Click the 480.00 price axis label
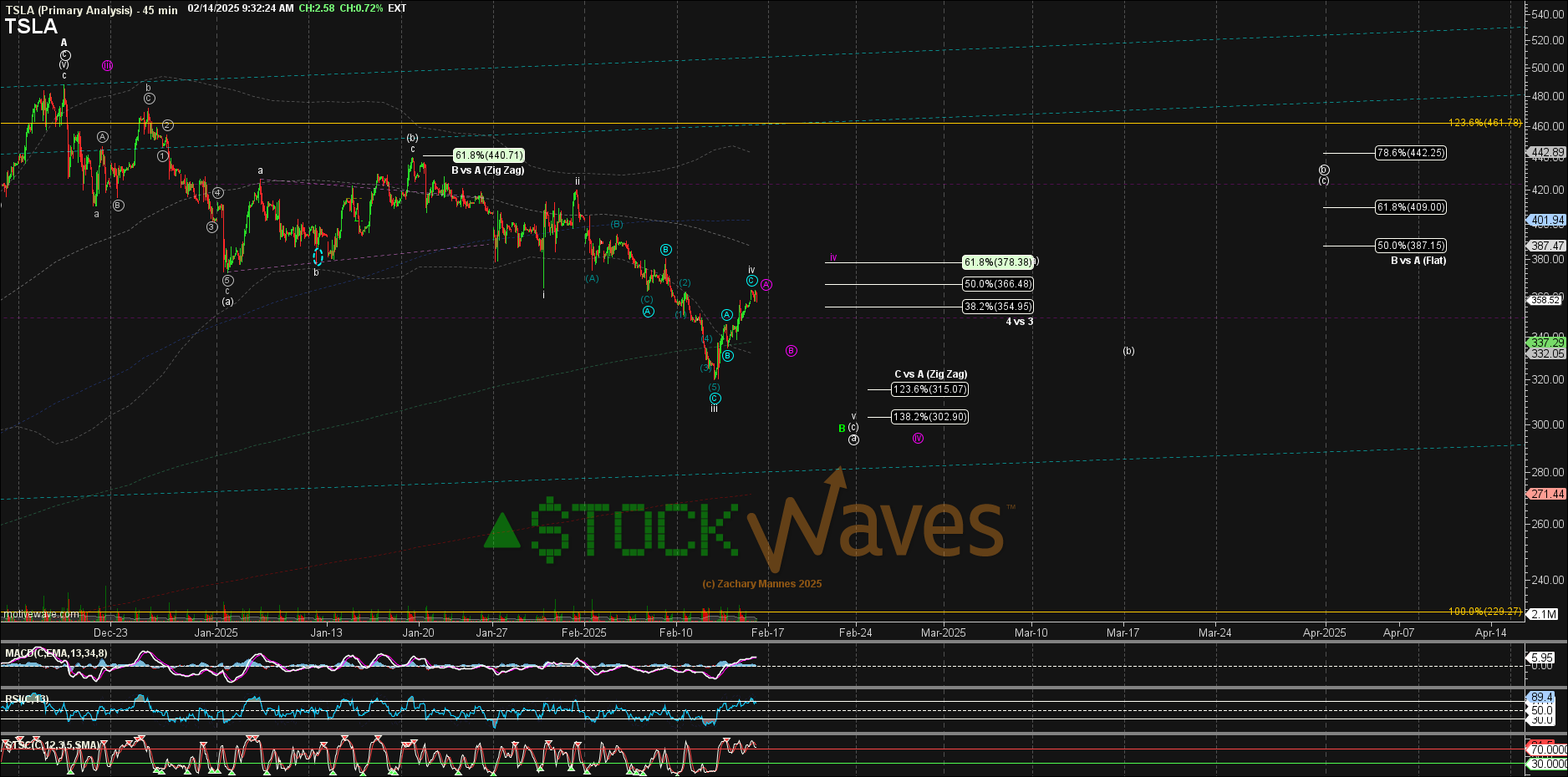The image size is (1568, 777). [1548, 96]
